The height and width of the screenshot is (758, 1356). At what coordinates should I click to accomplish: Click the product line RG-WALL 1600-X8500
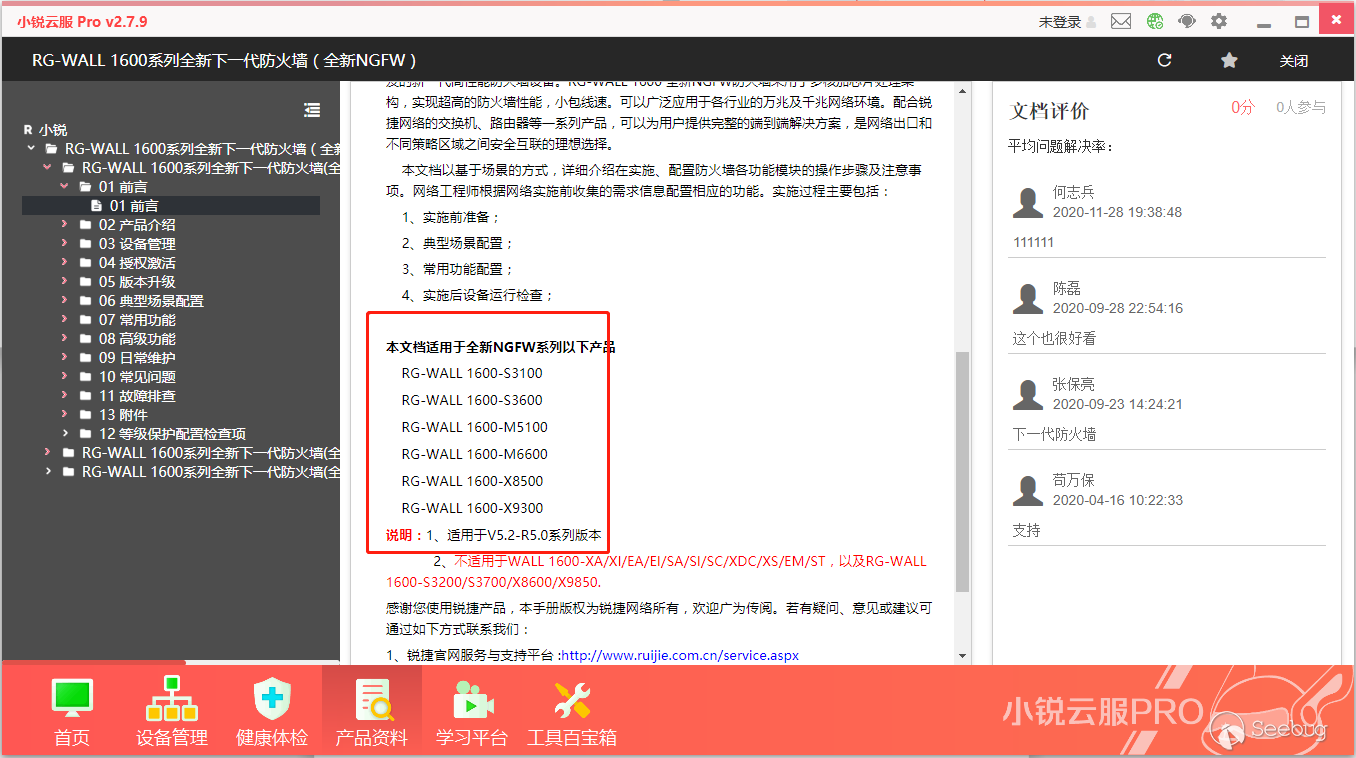473,482
